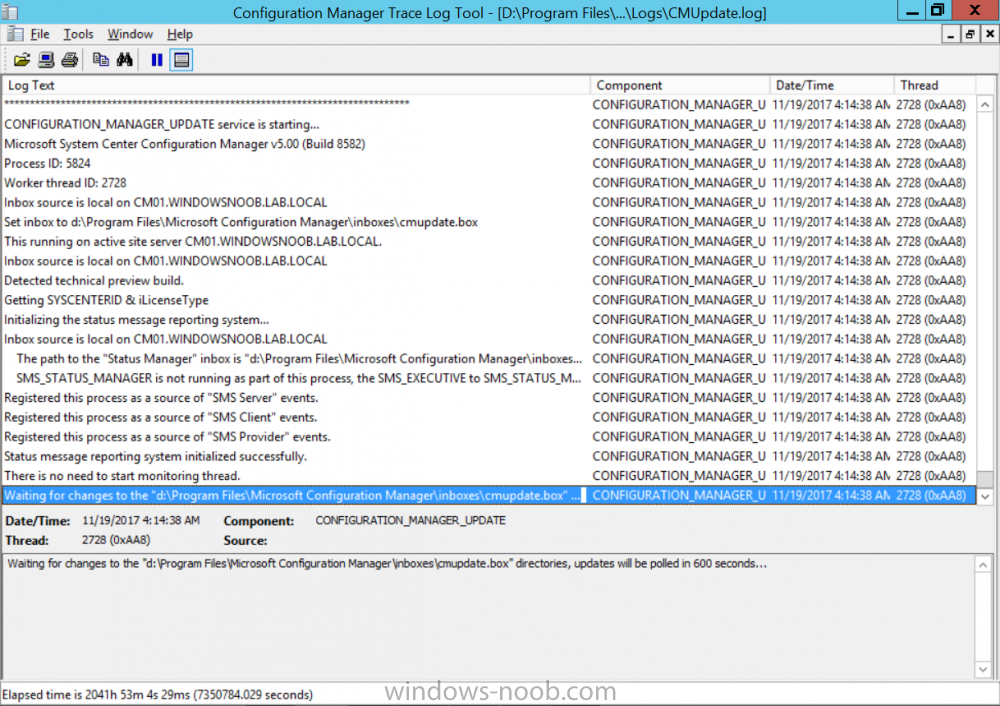Click CONFIGURATION_MANAGER_UPDATE component value in details

[x=411, y=520]
